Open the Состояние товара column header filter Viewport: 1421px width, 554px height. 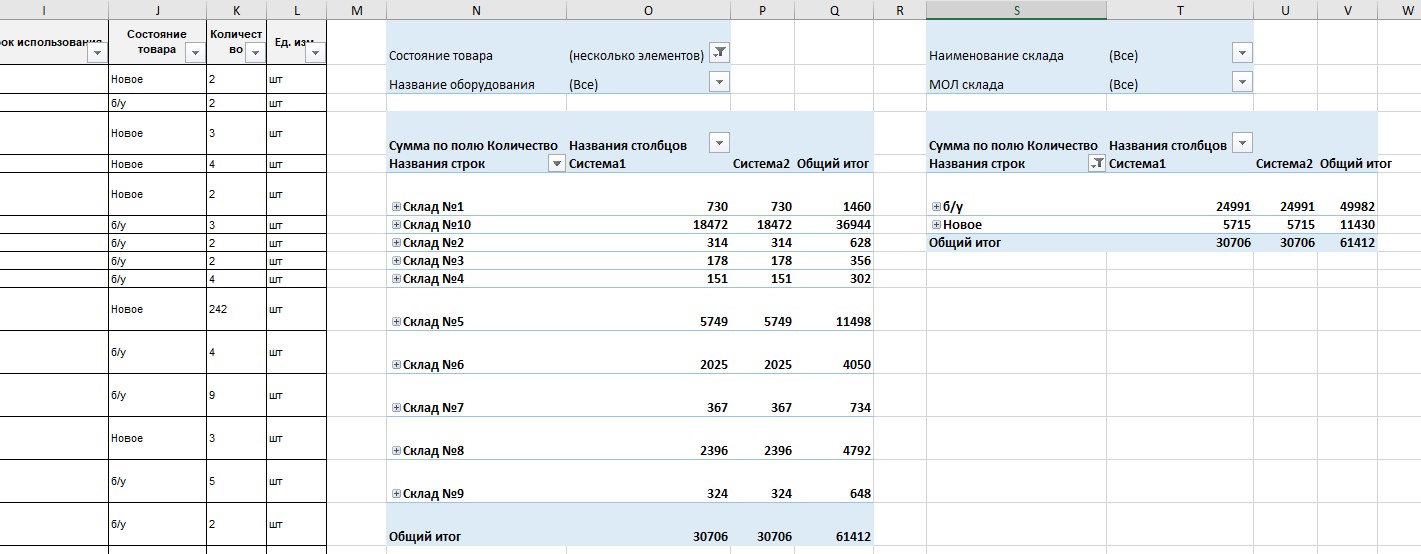195,53
